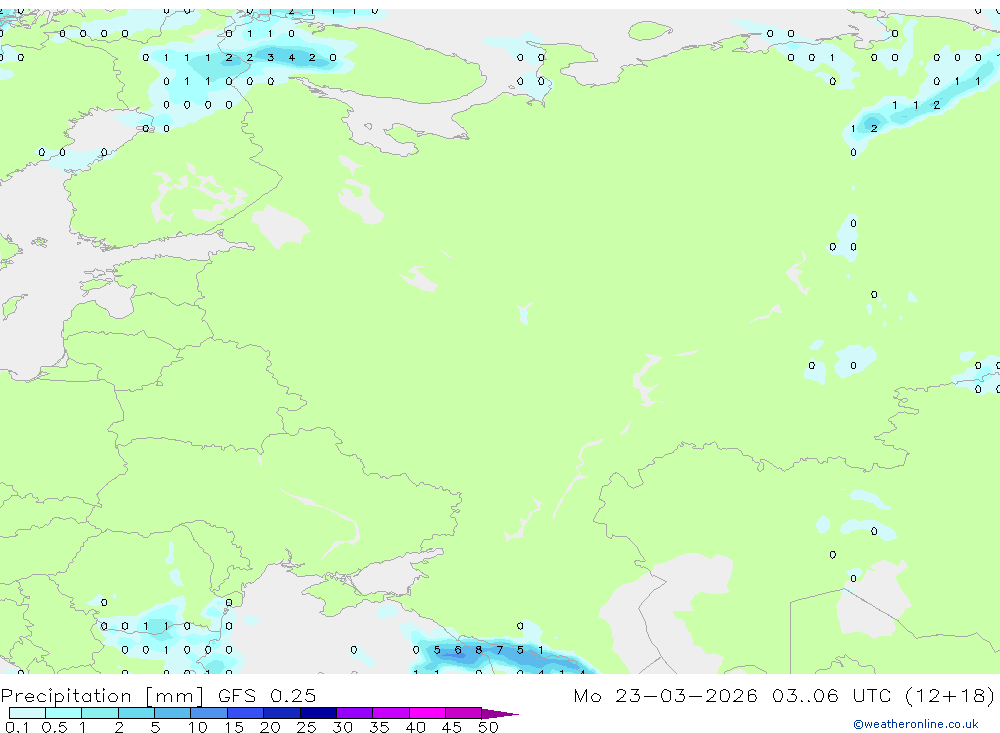Select the 25–30 mm navy legend swatch
1000x733 pixels.
point(318,713)
